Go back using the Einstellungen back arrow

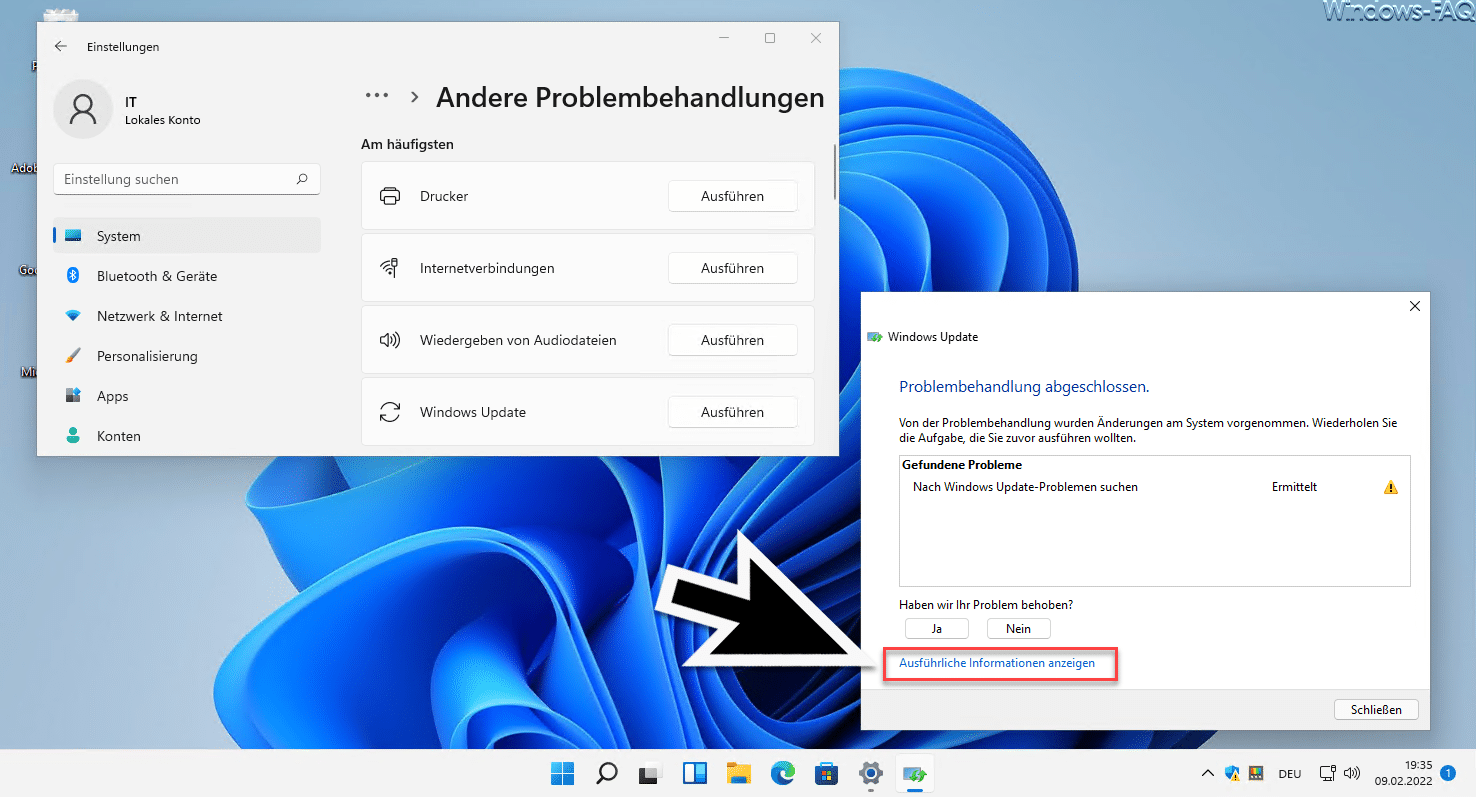coord(61,47)
